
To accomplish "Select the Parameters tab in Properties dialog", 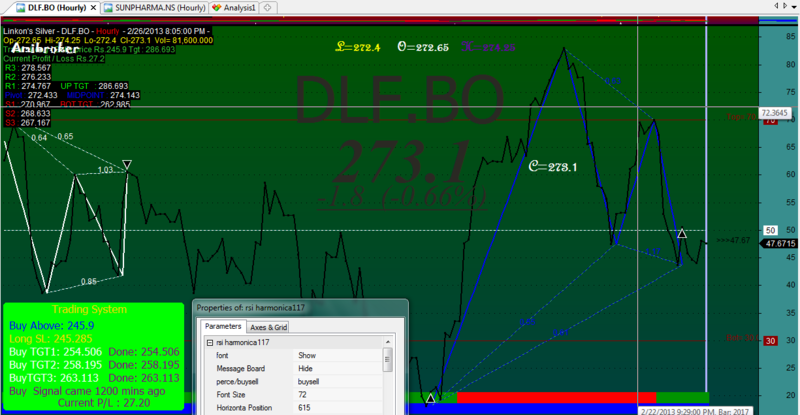I will tap(223, 326).
